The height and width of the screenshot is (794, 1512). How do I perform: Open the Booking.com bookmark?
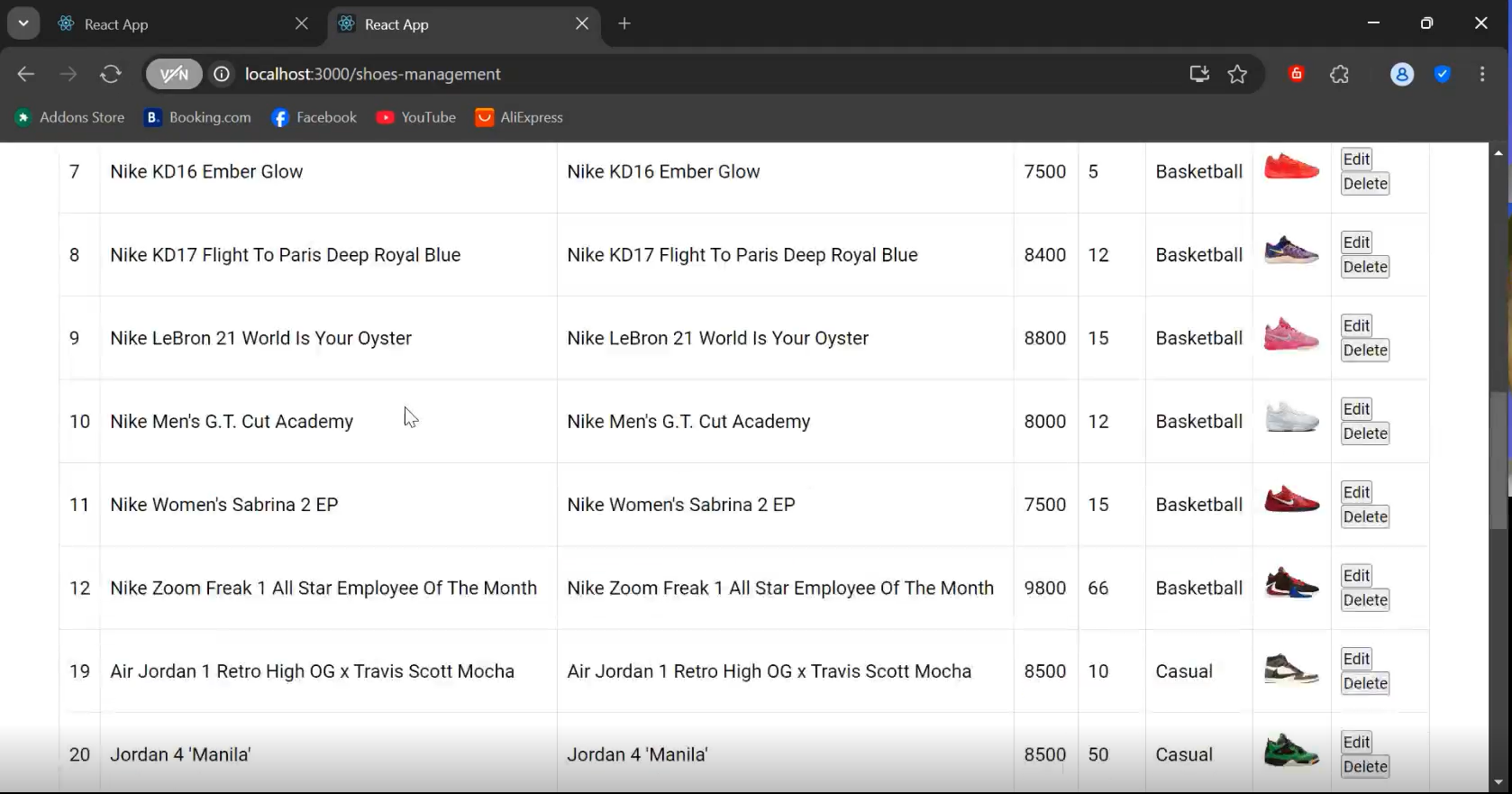coord(198,117)
